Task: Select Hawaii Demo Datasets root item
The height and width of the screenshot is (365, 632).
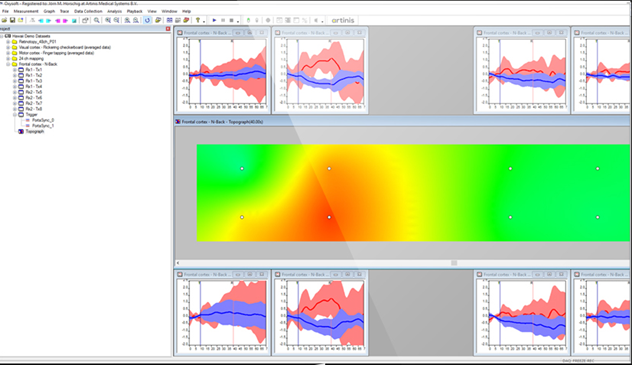Action: click(31, 36)
